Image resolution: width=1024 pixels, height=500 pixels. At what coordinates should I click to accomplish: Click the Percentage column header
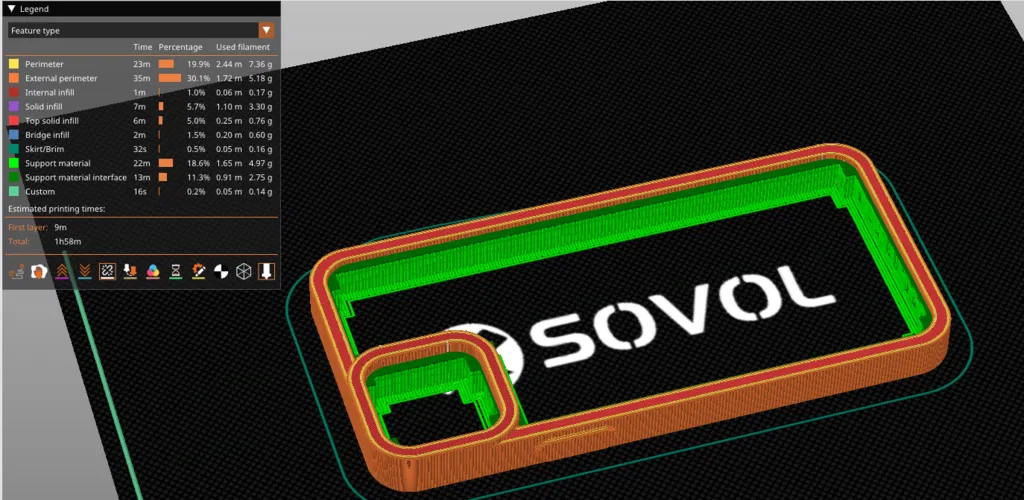(180, 47)
